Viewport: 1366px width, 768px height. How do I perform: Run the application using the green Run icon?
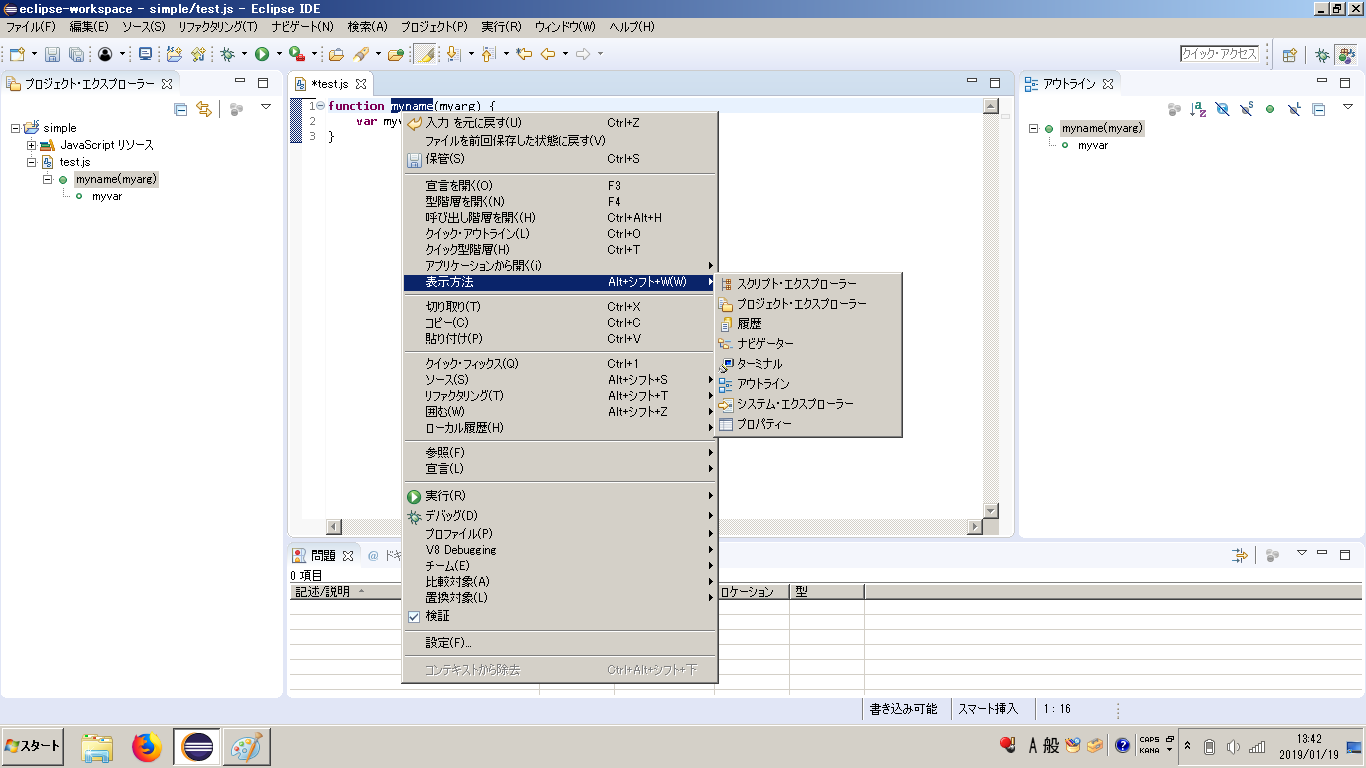tap(261, 55)
